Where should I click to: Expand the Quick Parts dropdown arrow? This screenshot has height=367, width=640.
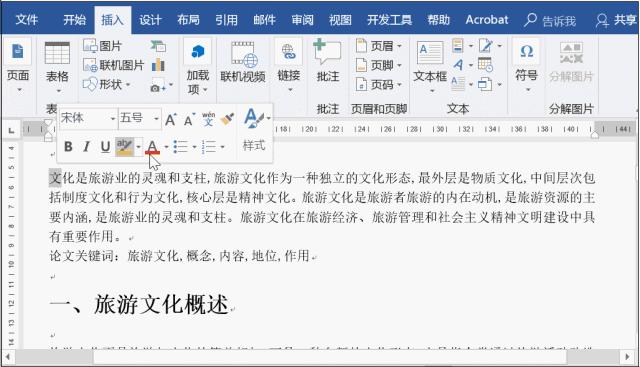coord(471,46)
